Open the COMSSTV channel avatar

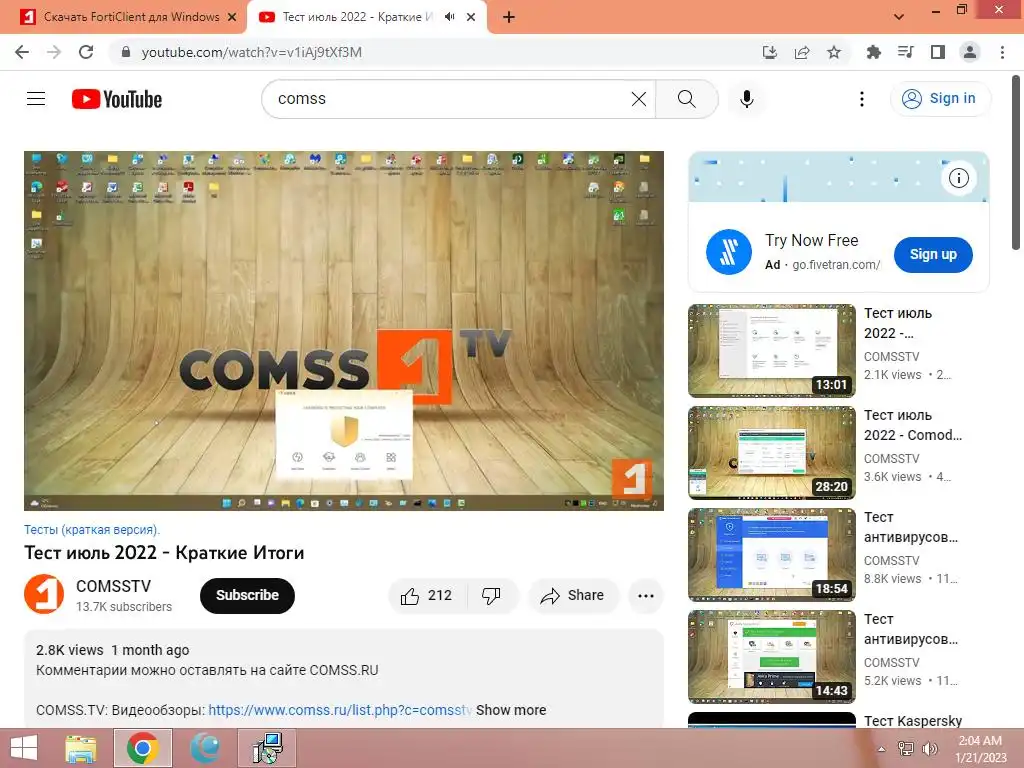pyautogui.click(x=44, y=594)
